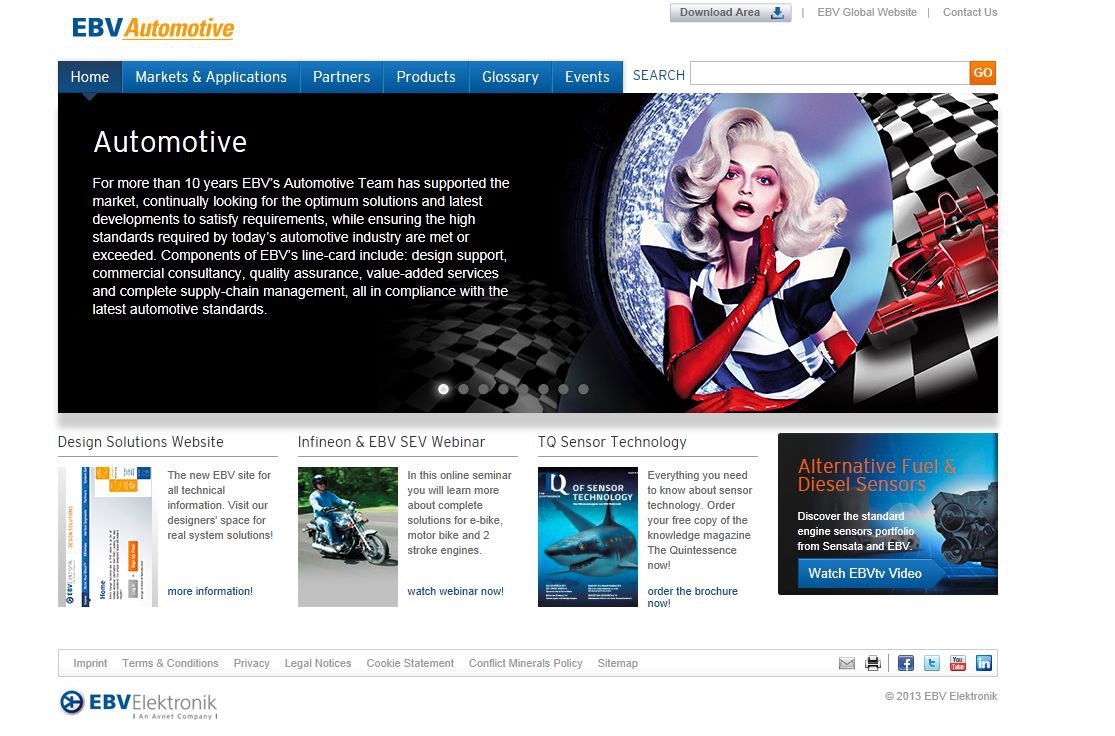Open the LinkedIn icon link
The width and height of the screenshot is (1115, 736).
pyautogui.click(x=984, y=663)
